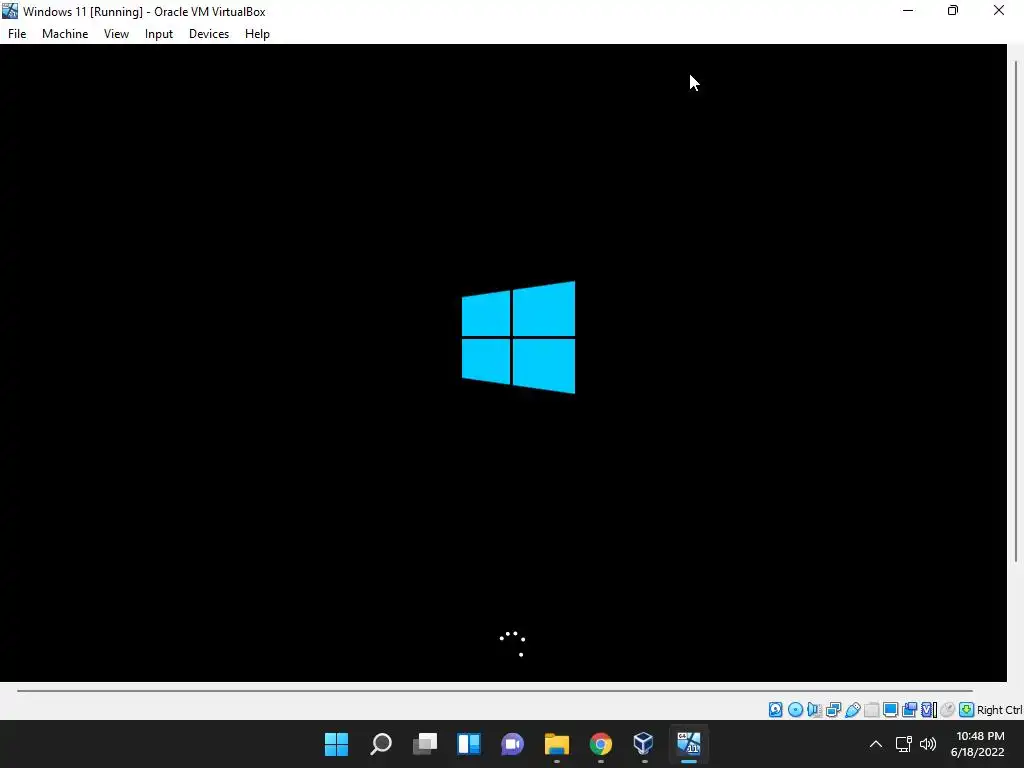Screen dimensions: 1024x768
Task: Minimize the VirtualBox window
Action: pyautogui.click(x=908, y=10)
